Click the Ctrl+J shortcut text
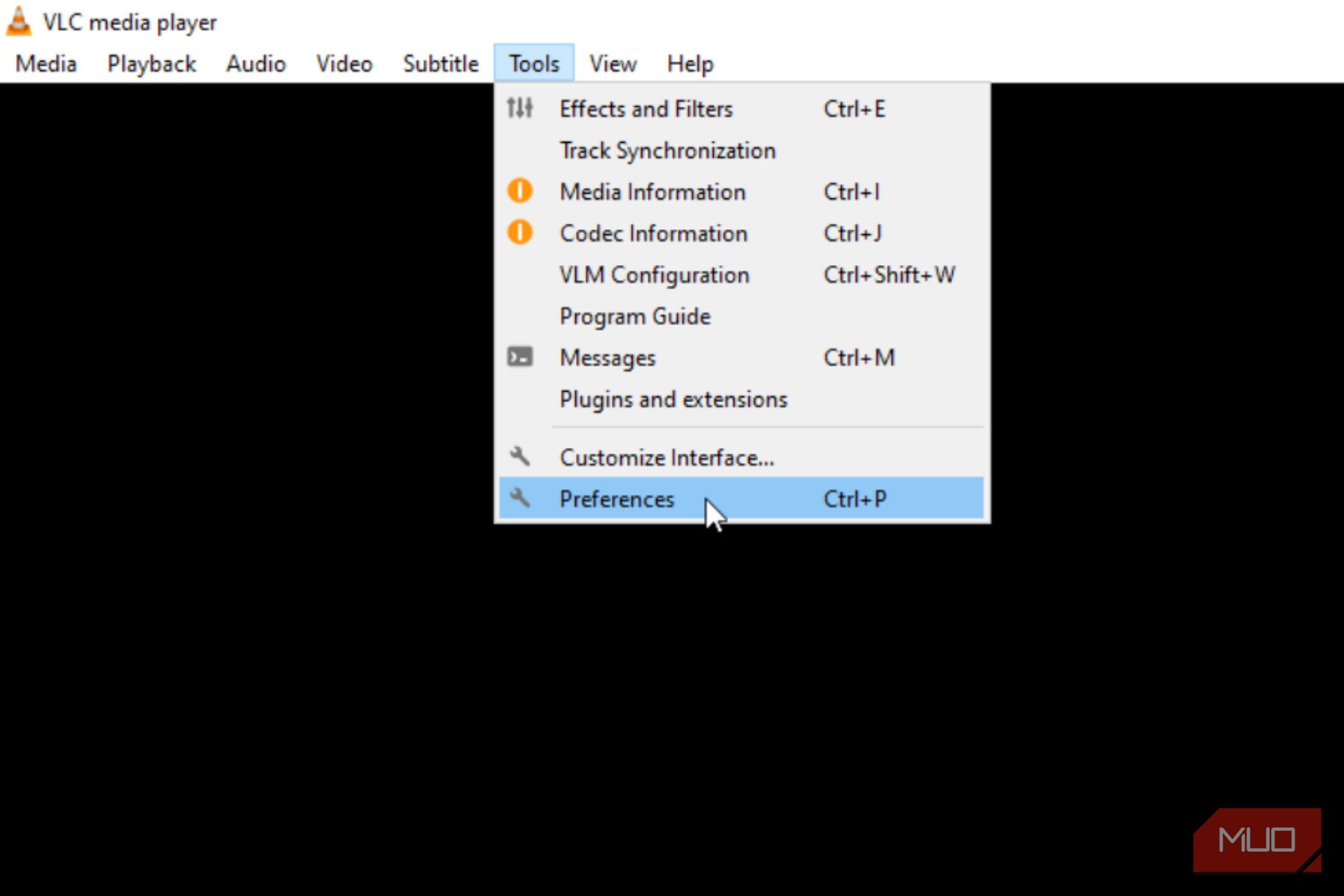 pos(852,233)
